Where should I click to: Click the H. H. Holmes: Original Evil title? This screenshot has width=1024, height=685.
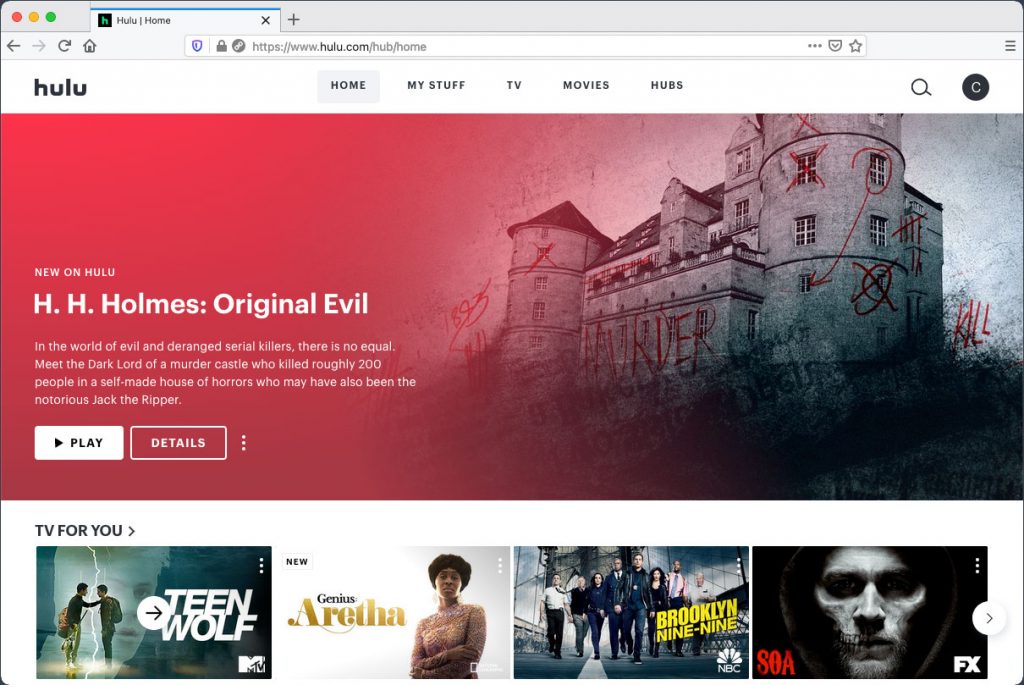coord(201,304)
